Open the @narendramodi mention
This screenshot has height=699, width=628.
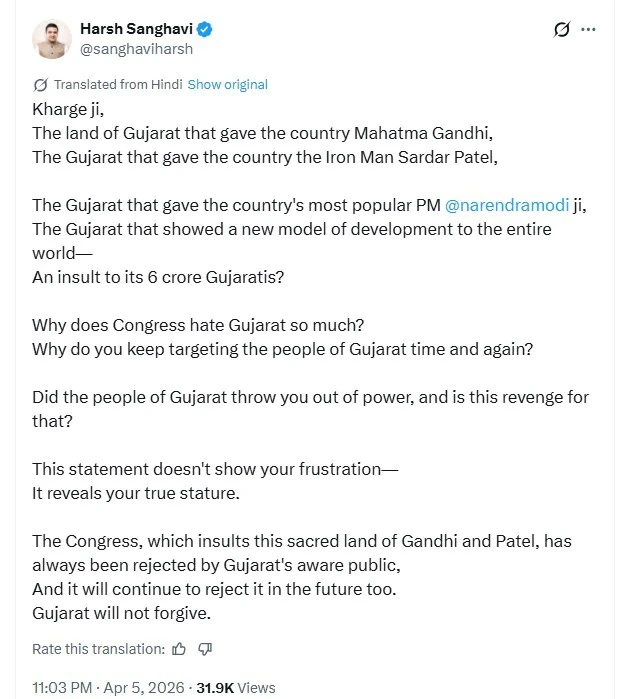click(506, 205)
